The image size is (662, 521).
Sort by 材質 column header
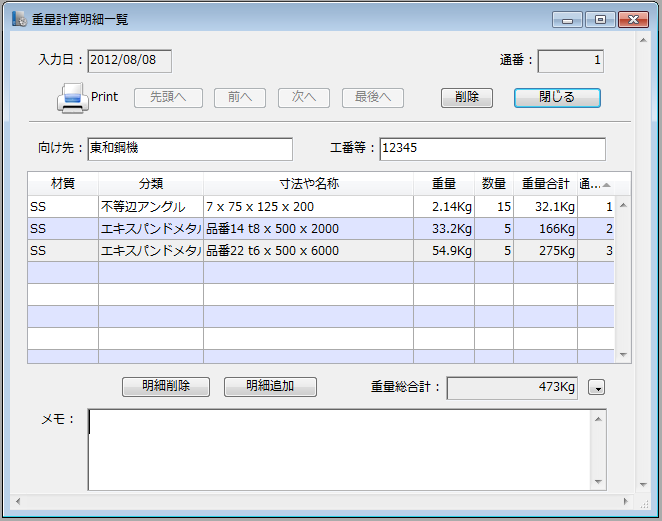[62, 184]
